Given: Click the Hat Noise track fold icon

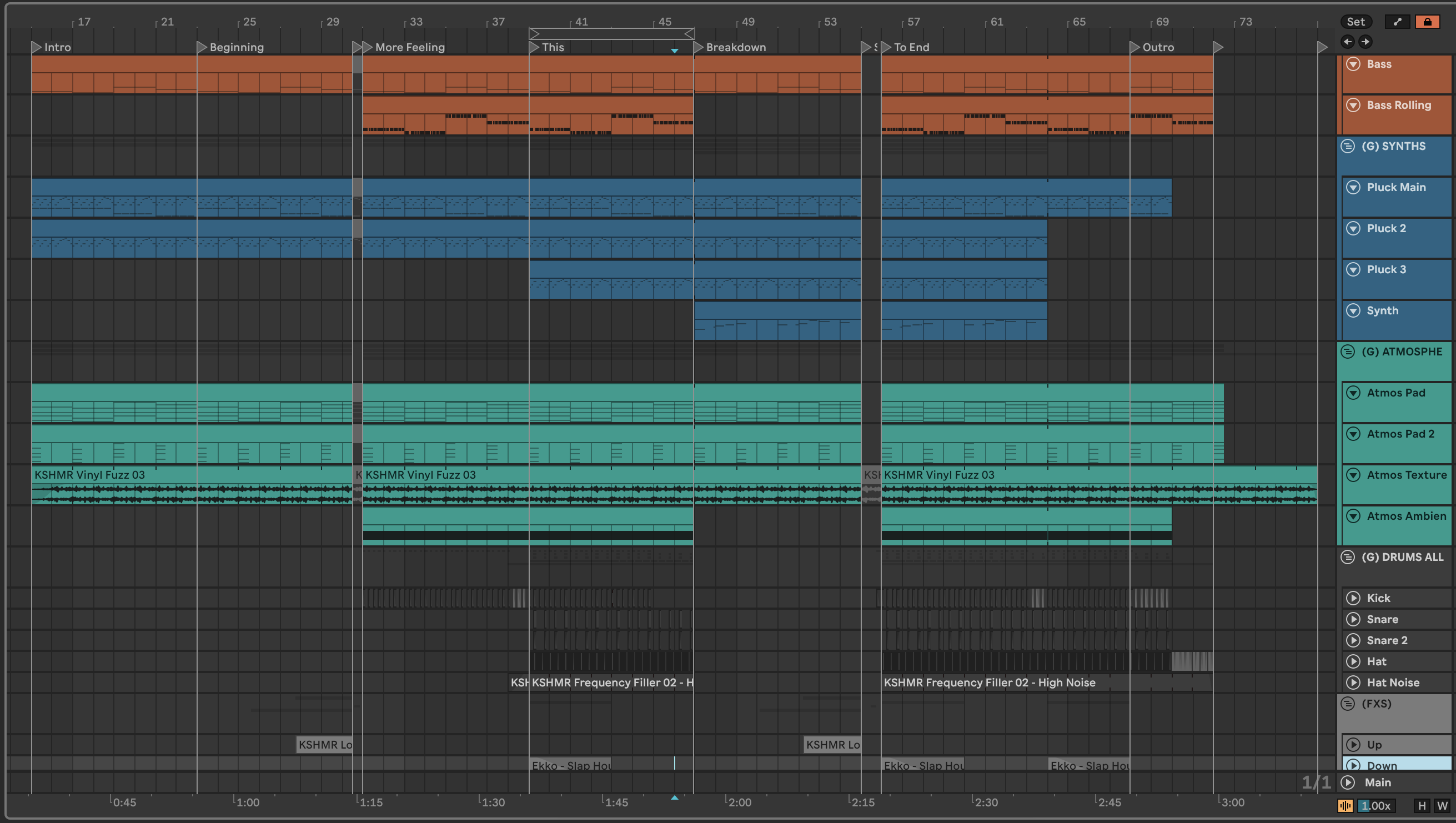Looking at the screenshot, I should pyautogui.click(x=1353, y=683).
